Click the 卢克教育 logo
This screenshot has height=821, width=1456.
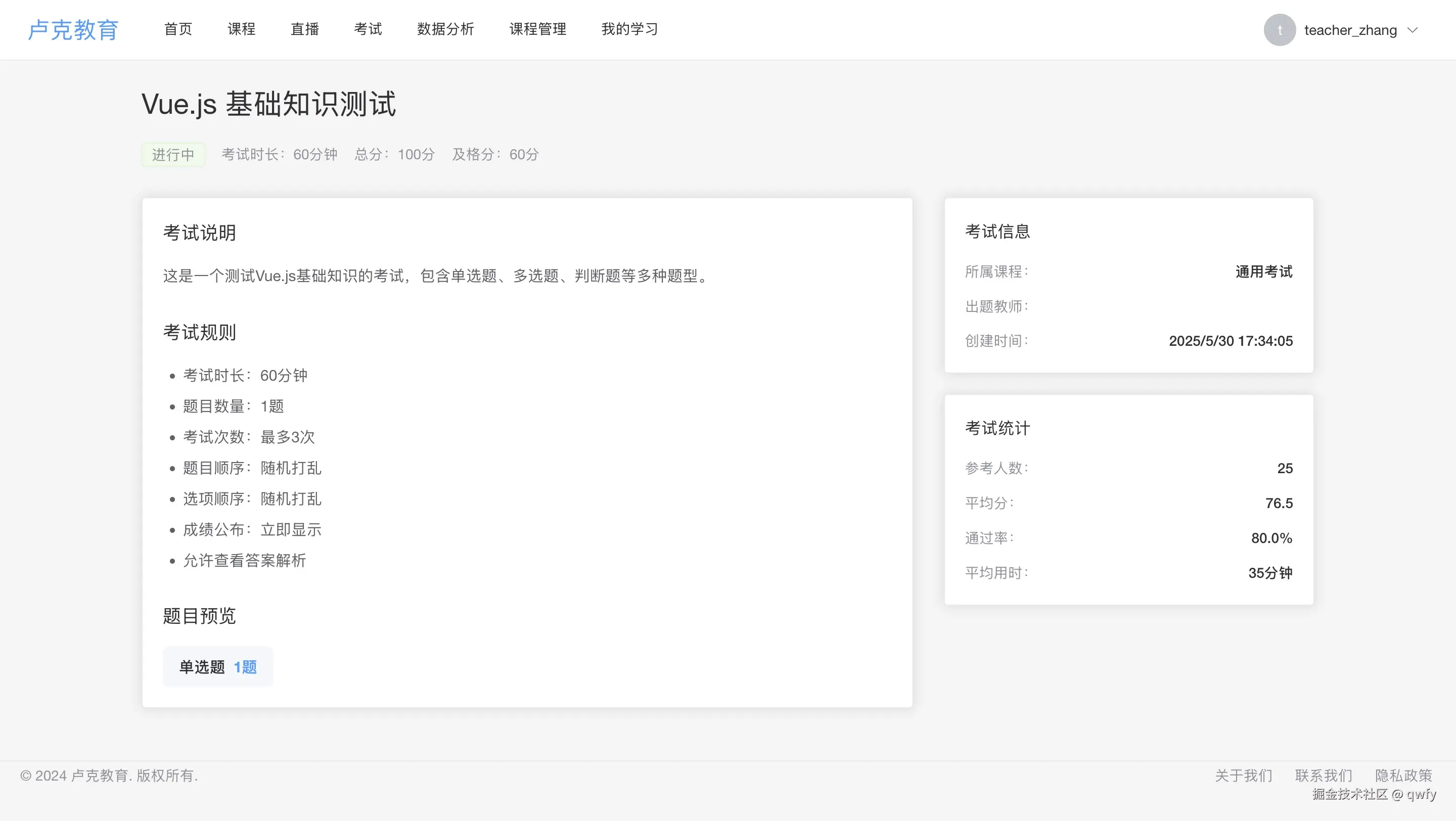click(x=73, y=30)
